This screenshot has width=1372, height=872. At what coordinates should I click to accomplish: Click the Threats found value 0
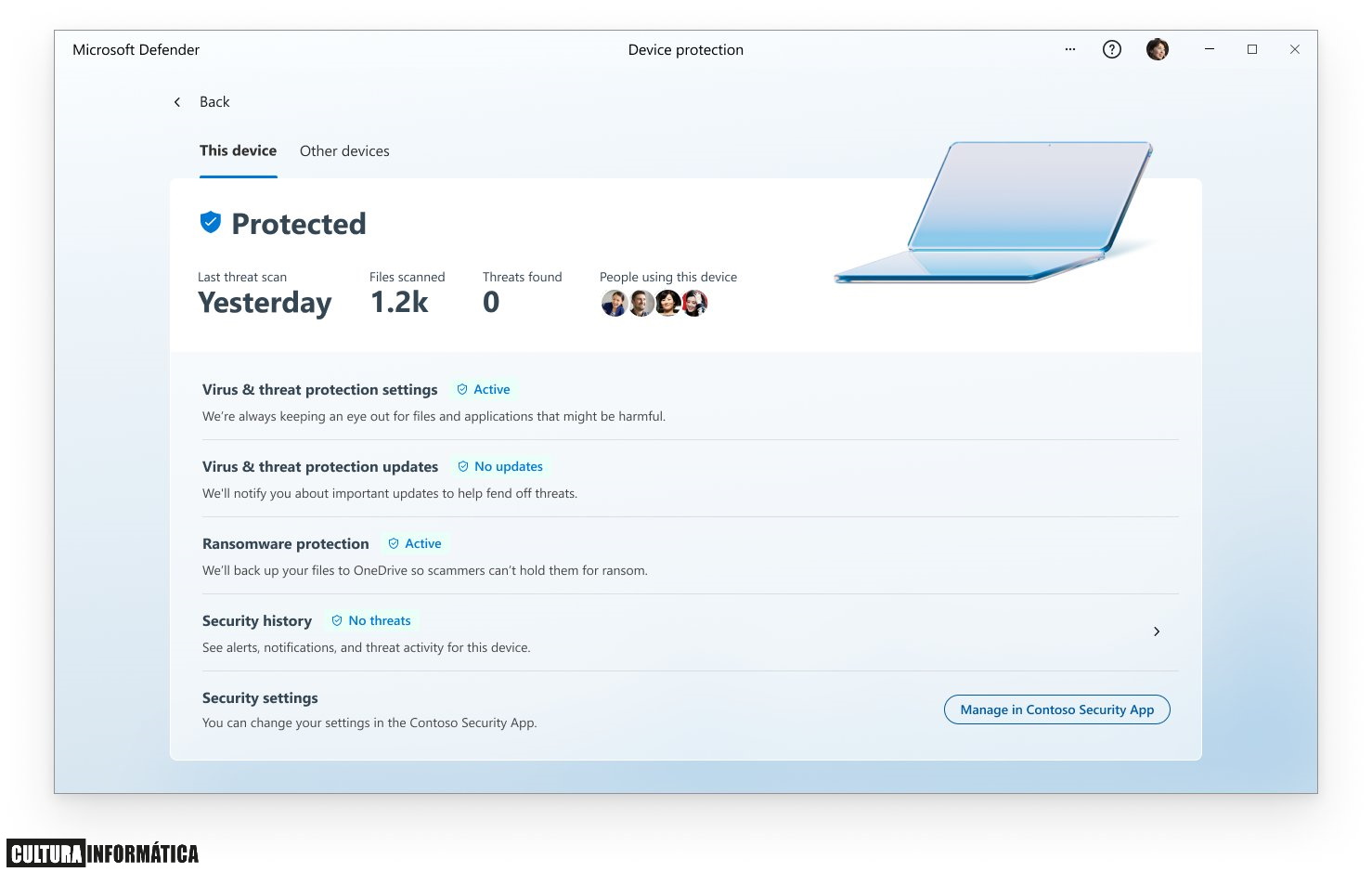tap(491, 302)
